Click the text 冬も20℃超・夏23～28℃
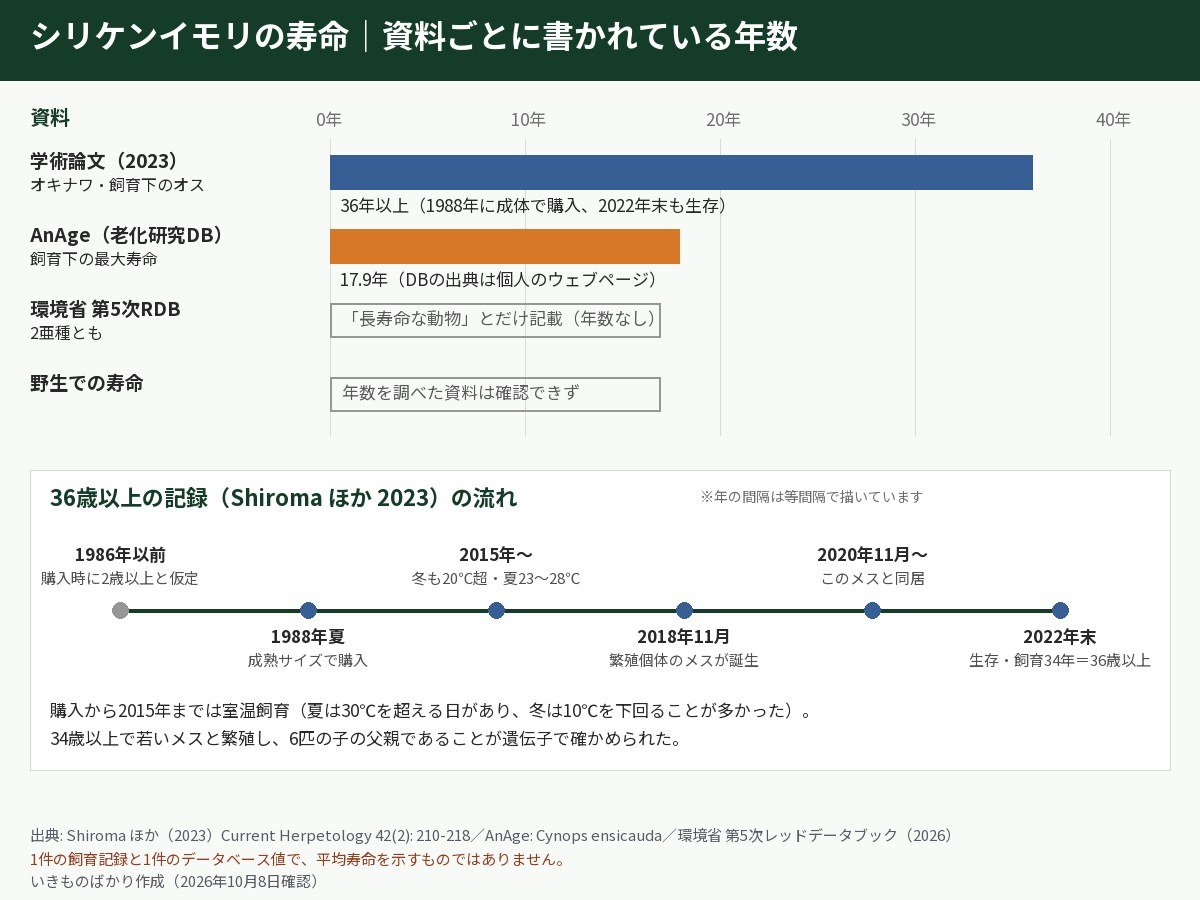The width and height of the screenshot is (1200, 900). [x=496, y=578]
